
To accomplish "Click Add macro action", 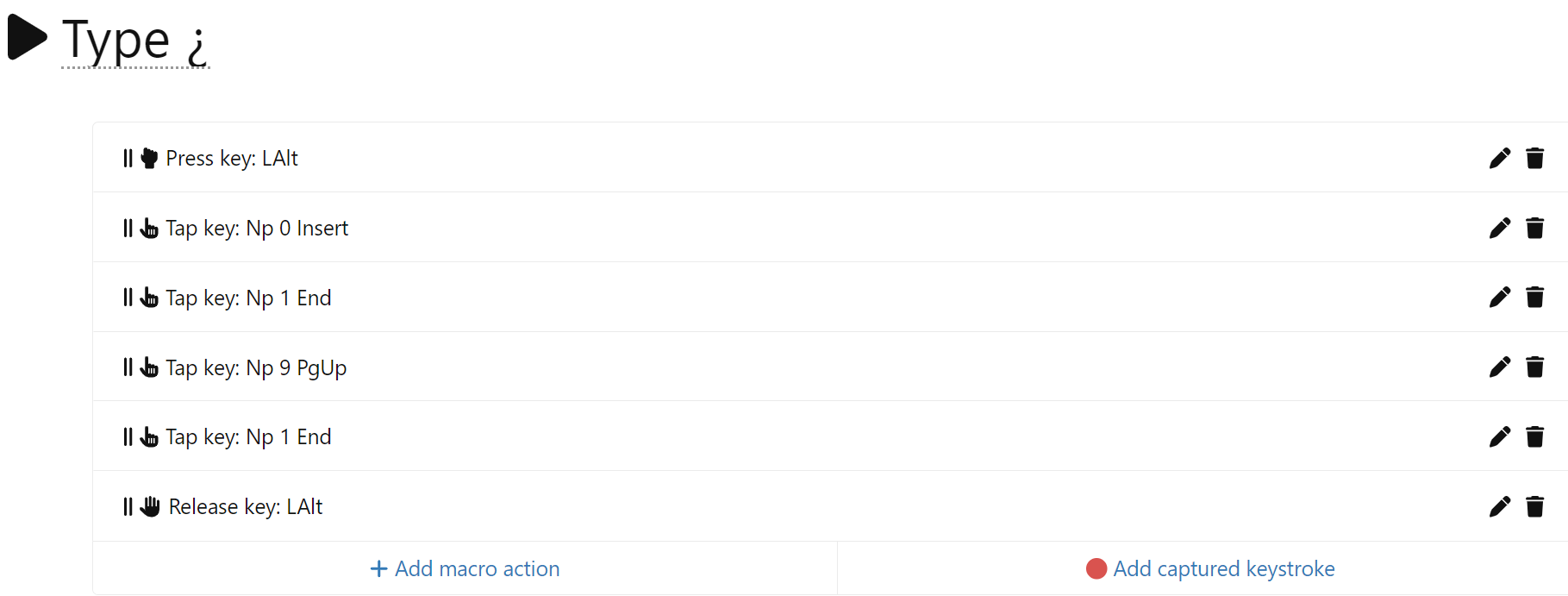I will pos(465,568).
